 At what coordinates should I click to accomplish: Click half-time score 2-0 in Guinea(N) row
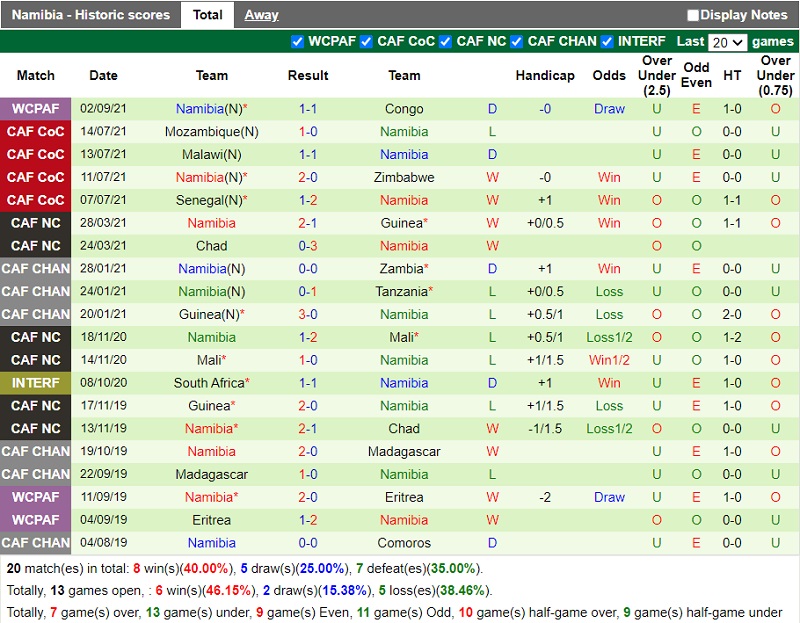pyautogui.click(x=732, y=314)
